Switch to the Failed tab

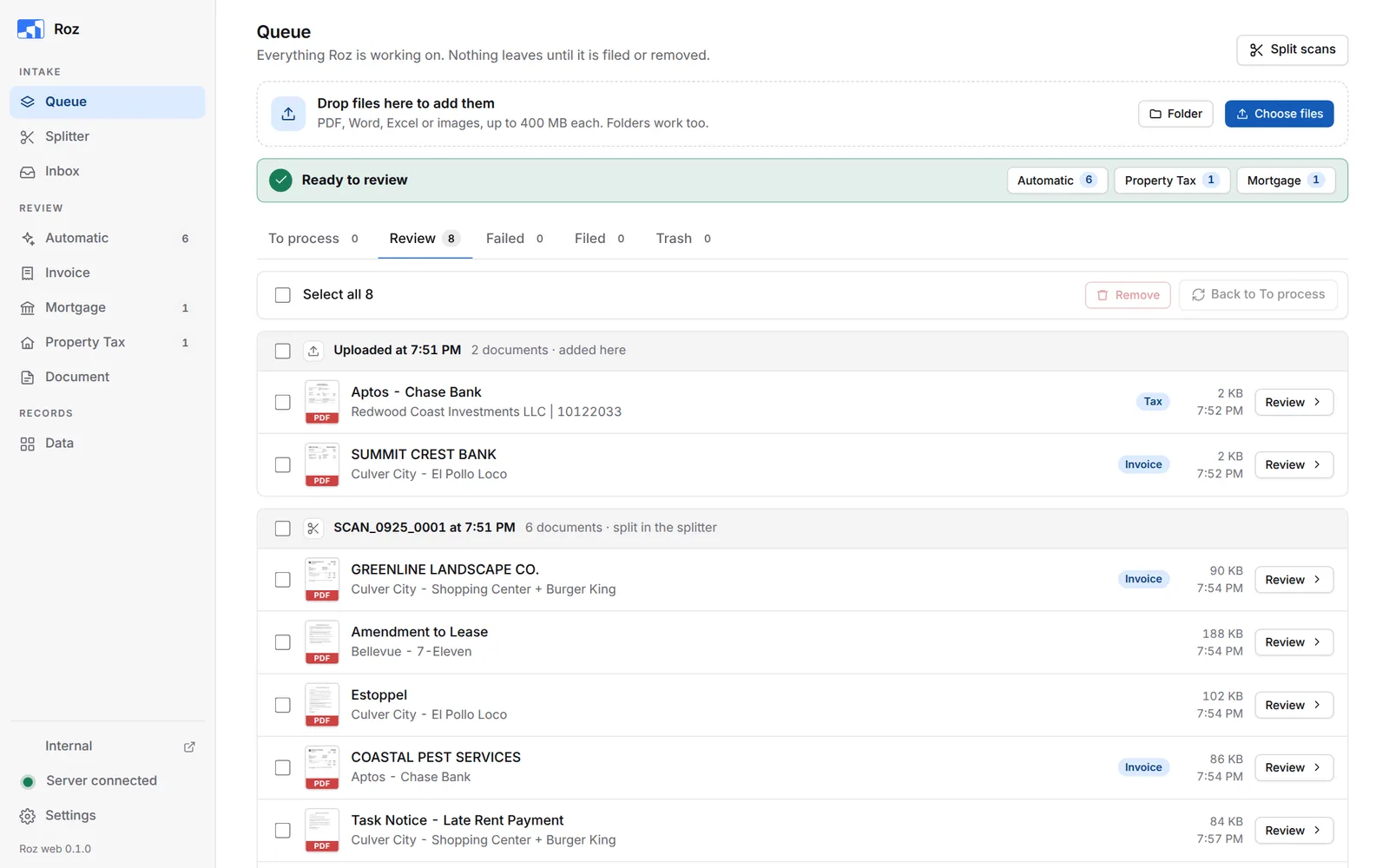(x=515, y=239)
